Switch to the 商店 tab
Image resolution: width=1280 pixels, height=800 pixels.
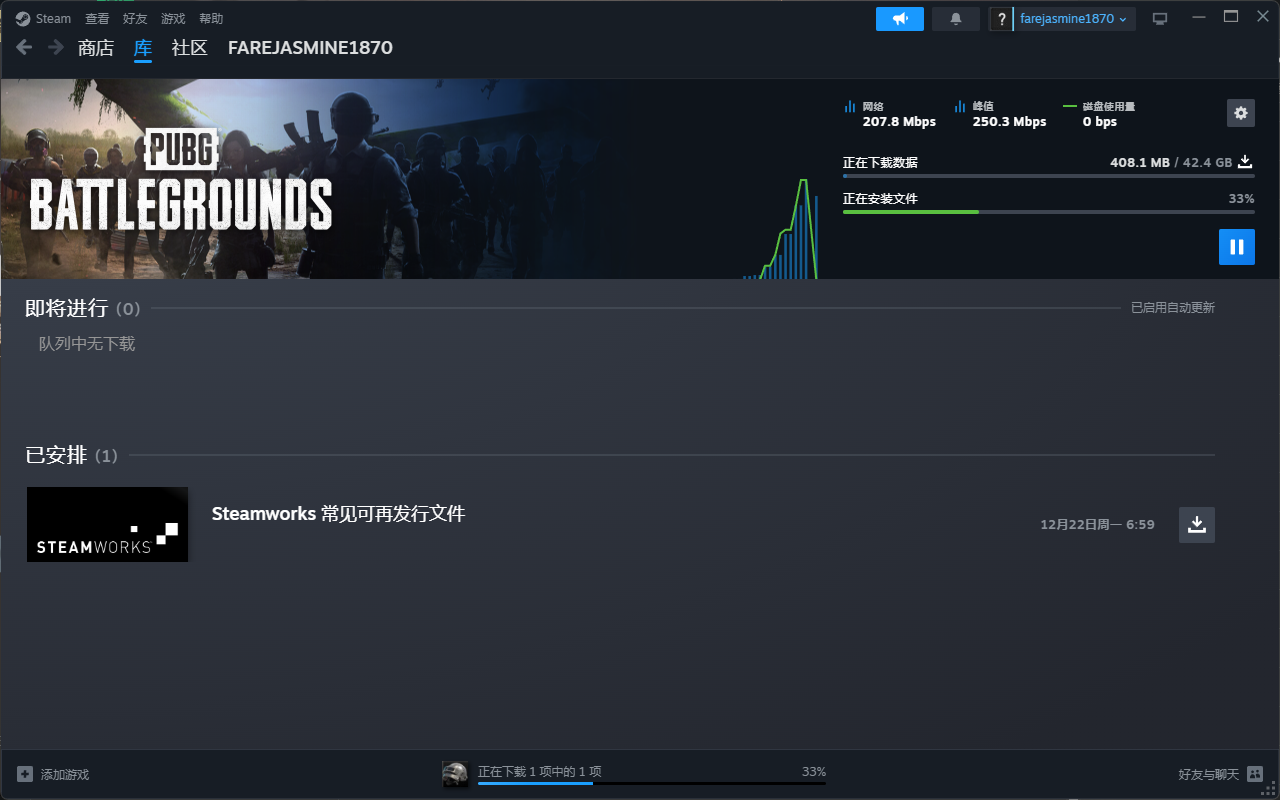click(x=96, y=48)
